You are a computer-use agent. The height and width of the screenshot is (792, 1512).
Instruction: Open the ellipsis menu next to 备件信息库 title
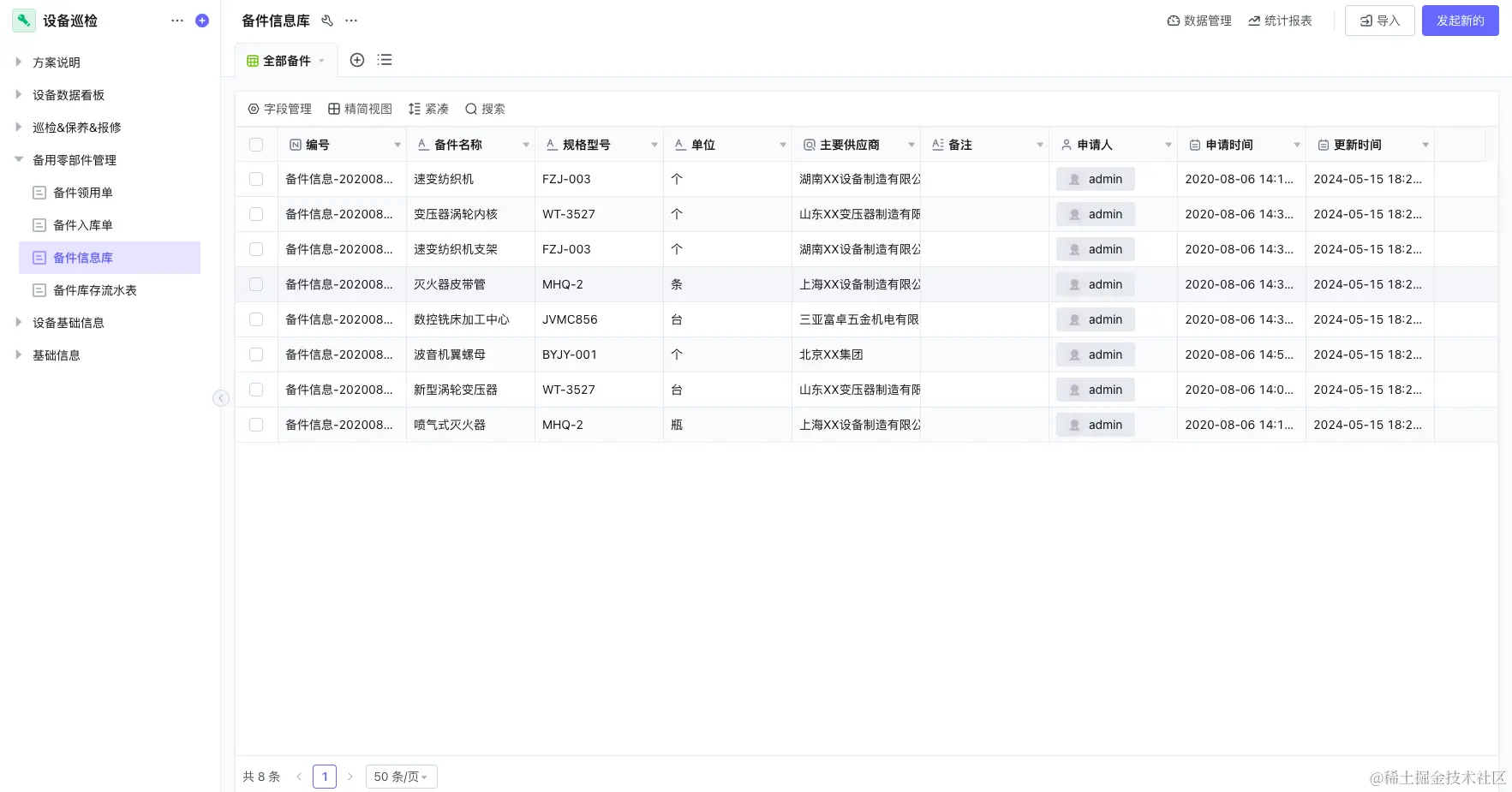[x=351, y=21]
